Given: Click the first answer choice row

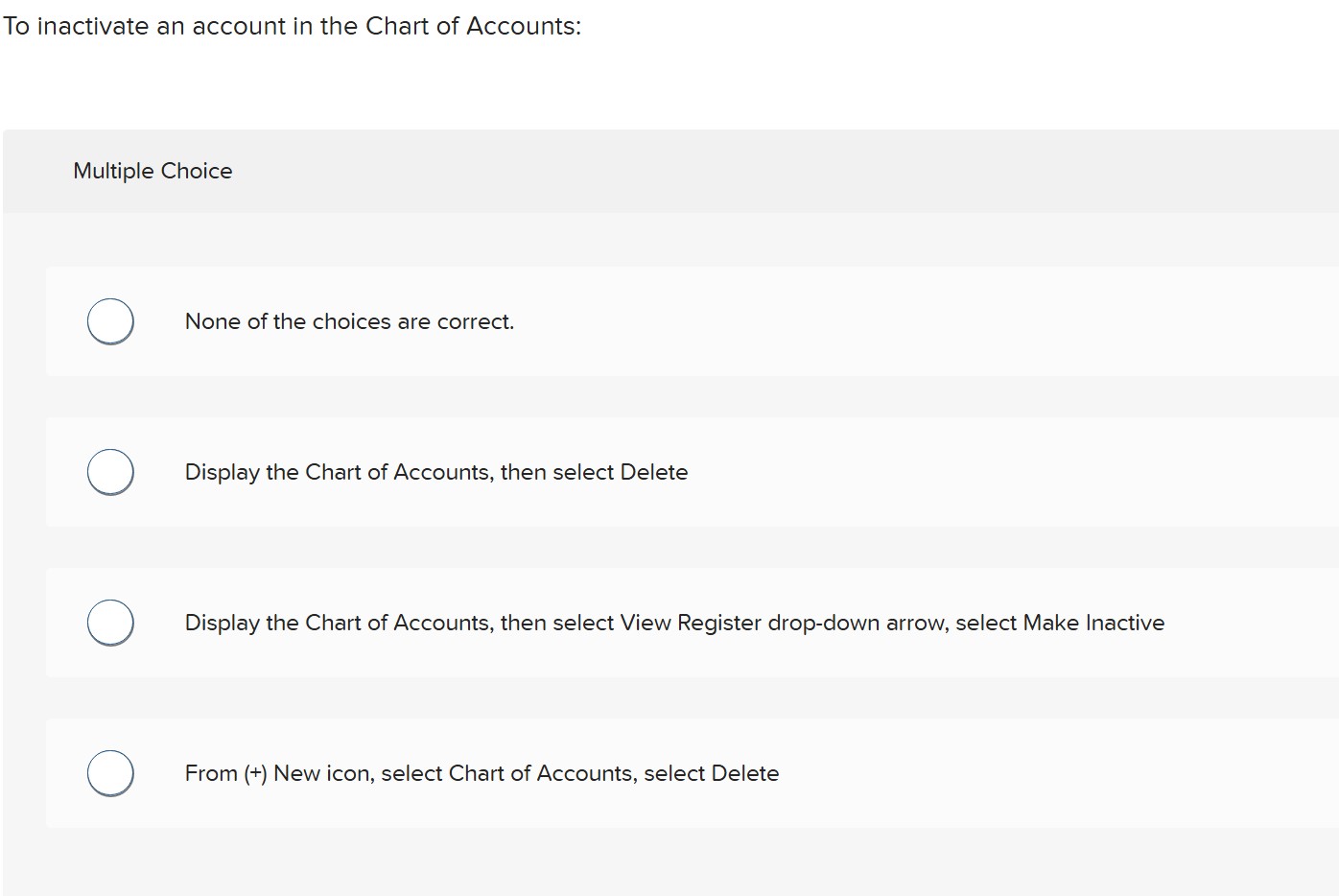Looking at the screenshot, I should tap(671, 321).
